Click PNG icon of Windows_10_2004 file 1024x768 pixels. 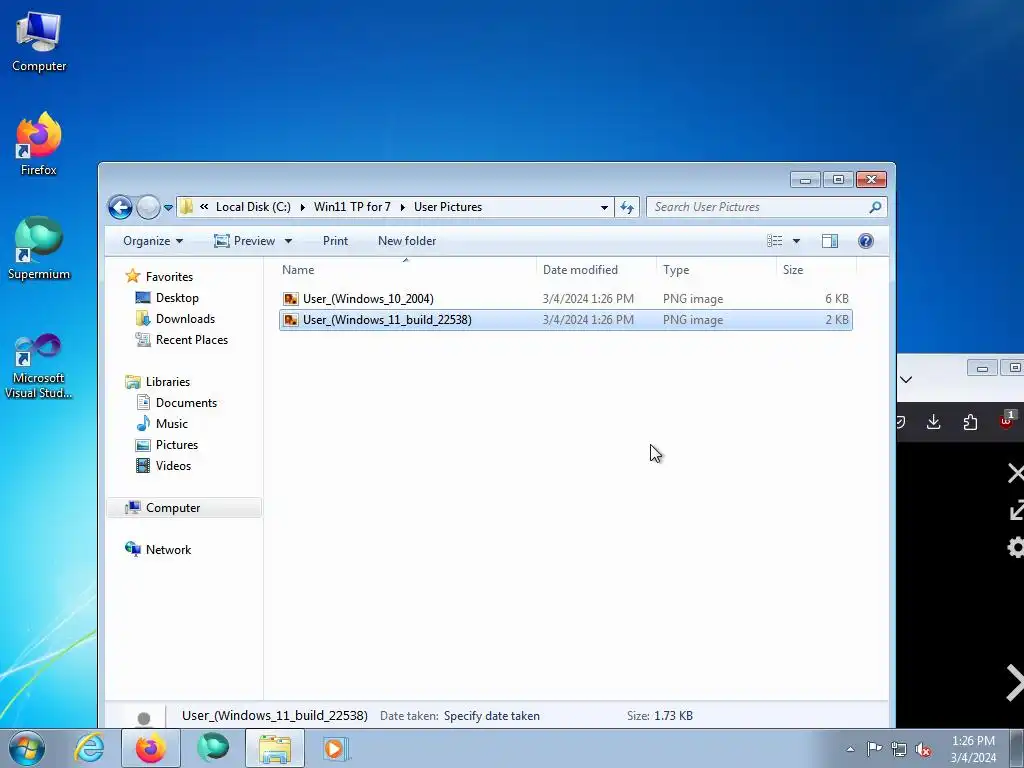[291, 299]
